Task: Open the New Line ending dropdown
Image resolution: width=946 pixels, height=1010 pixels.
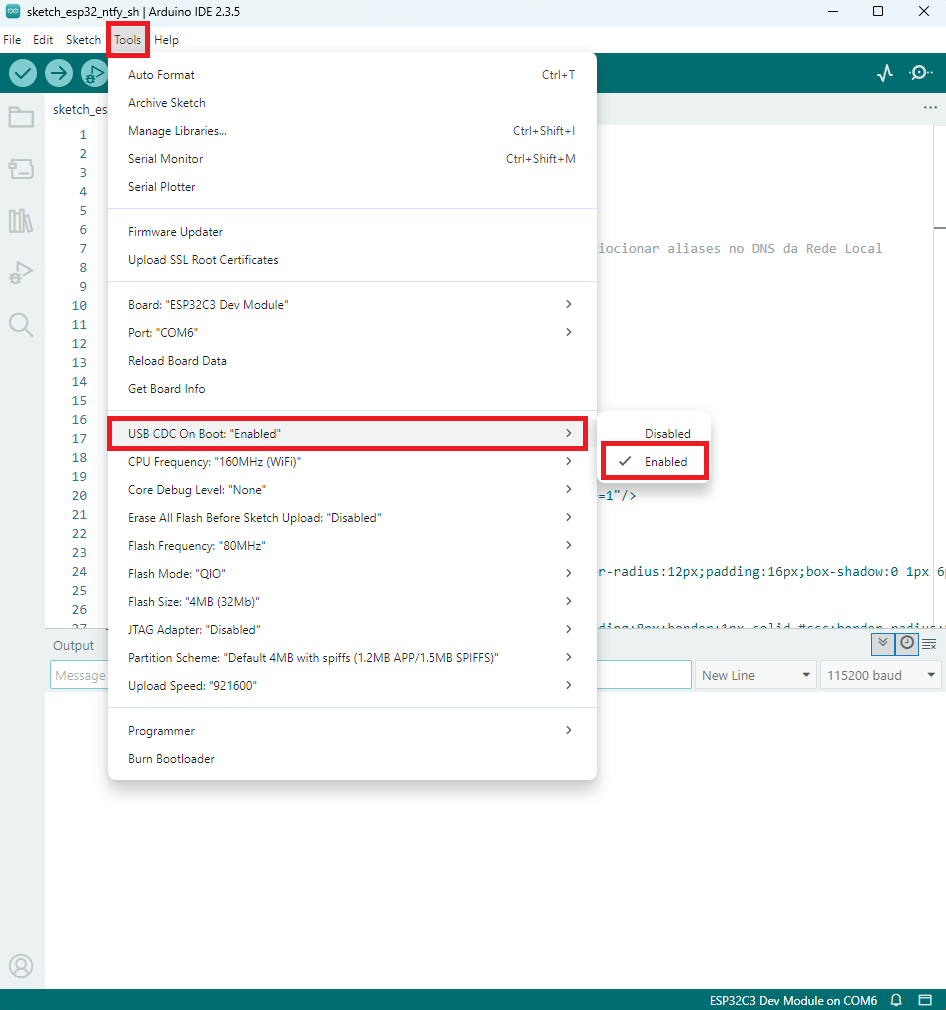Action: 755,676
